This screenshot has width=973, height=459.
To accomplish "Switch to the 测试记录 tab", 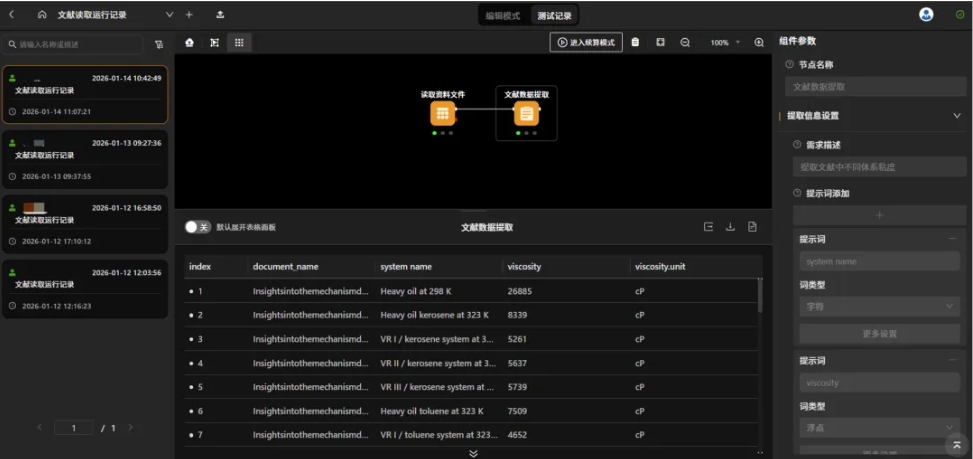I will (554, 15).
